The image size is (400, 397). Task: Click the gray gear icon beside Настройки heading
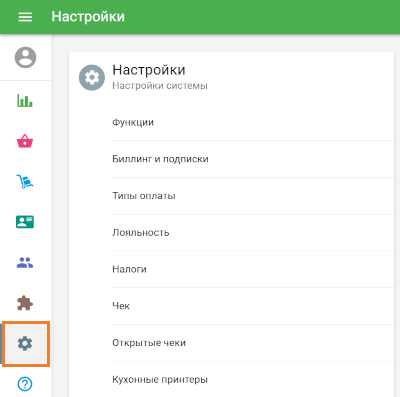point(92,78)
